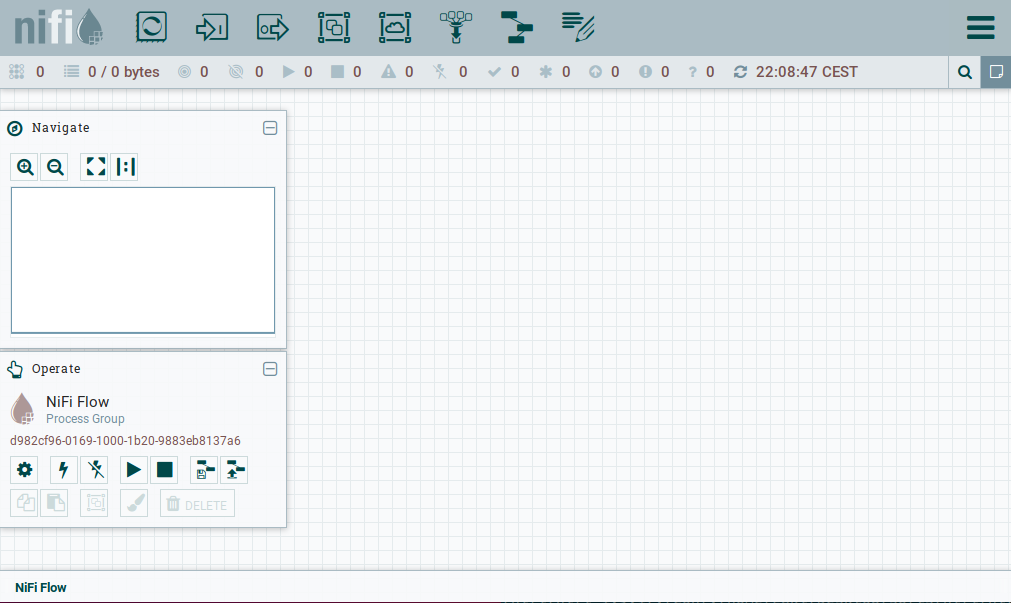This screenshot has width=1011, height=603.
Task: Fit the flow to screen
Action: pos(95,167)
